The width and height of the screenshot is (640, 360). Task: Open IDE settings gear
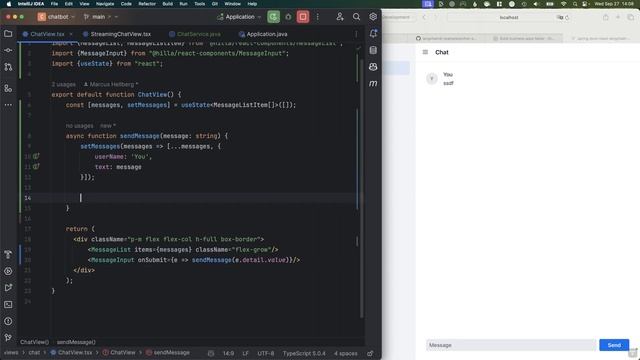tap(373, 17)
